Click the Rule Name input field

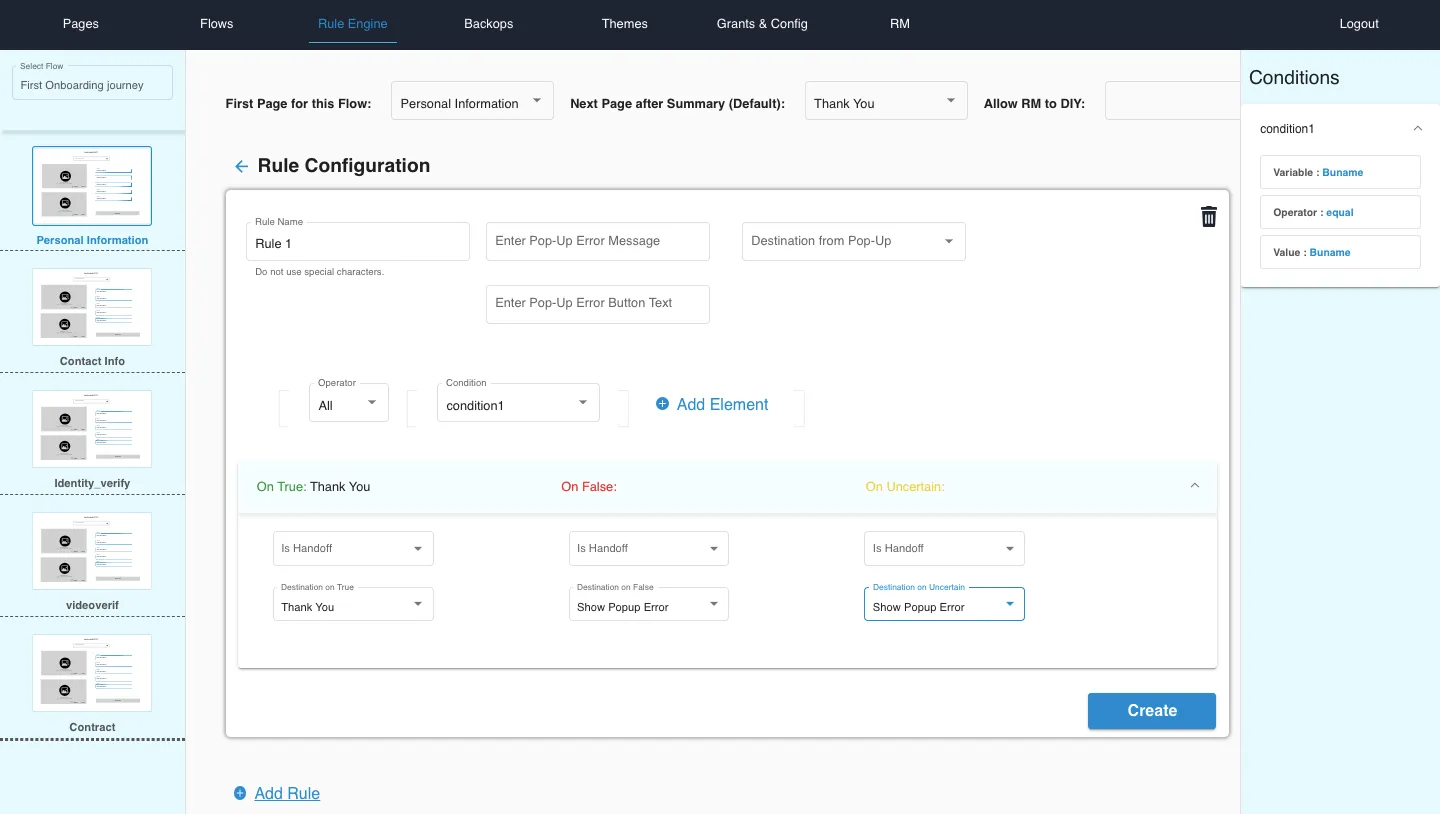pyautogui.click(x=358, y=242)
